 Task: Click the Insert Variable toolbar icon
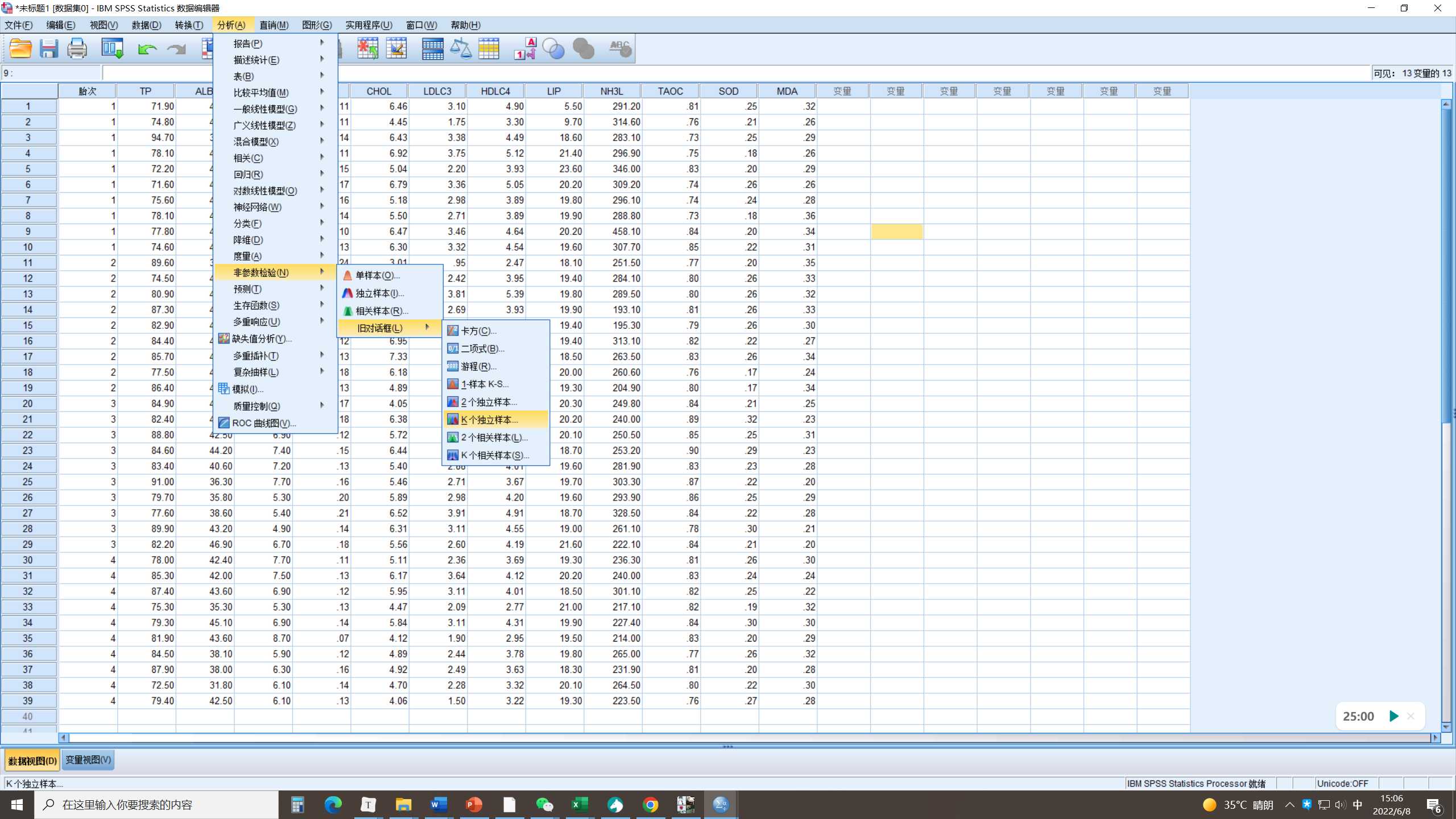pos(396,49)
